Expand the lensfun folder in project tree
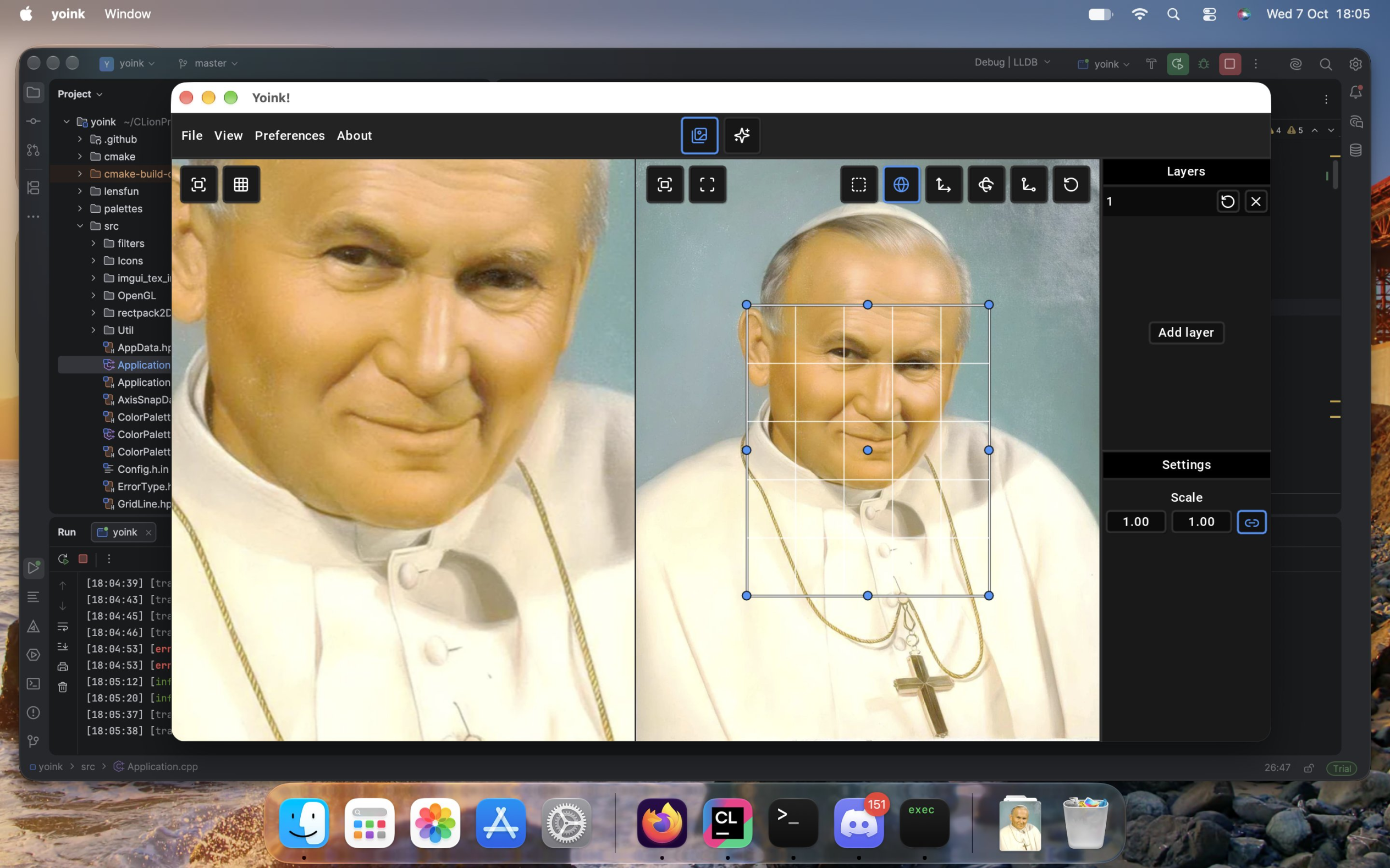 pos(80,191)
